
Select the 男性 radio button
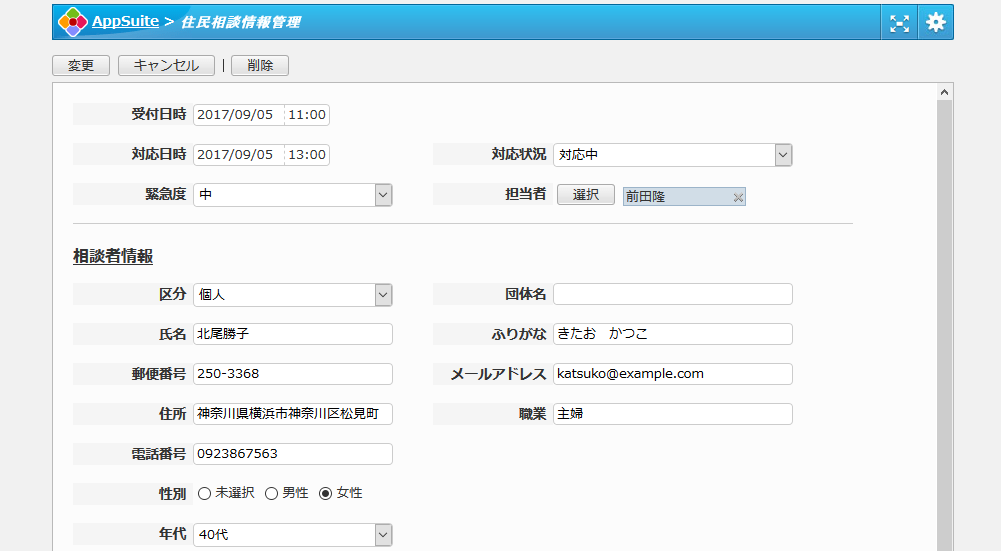pos(271,494)
